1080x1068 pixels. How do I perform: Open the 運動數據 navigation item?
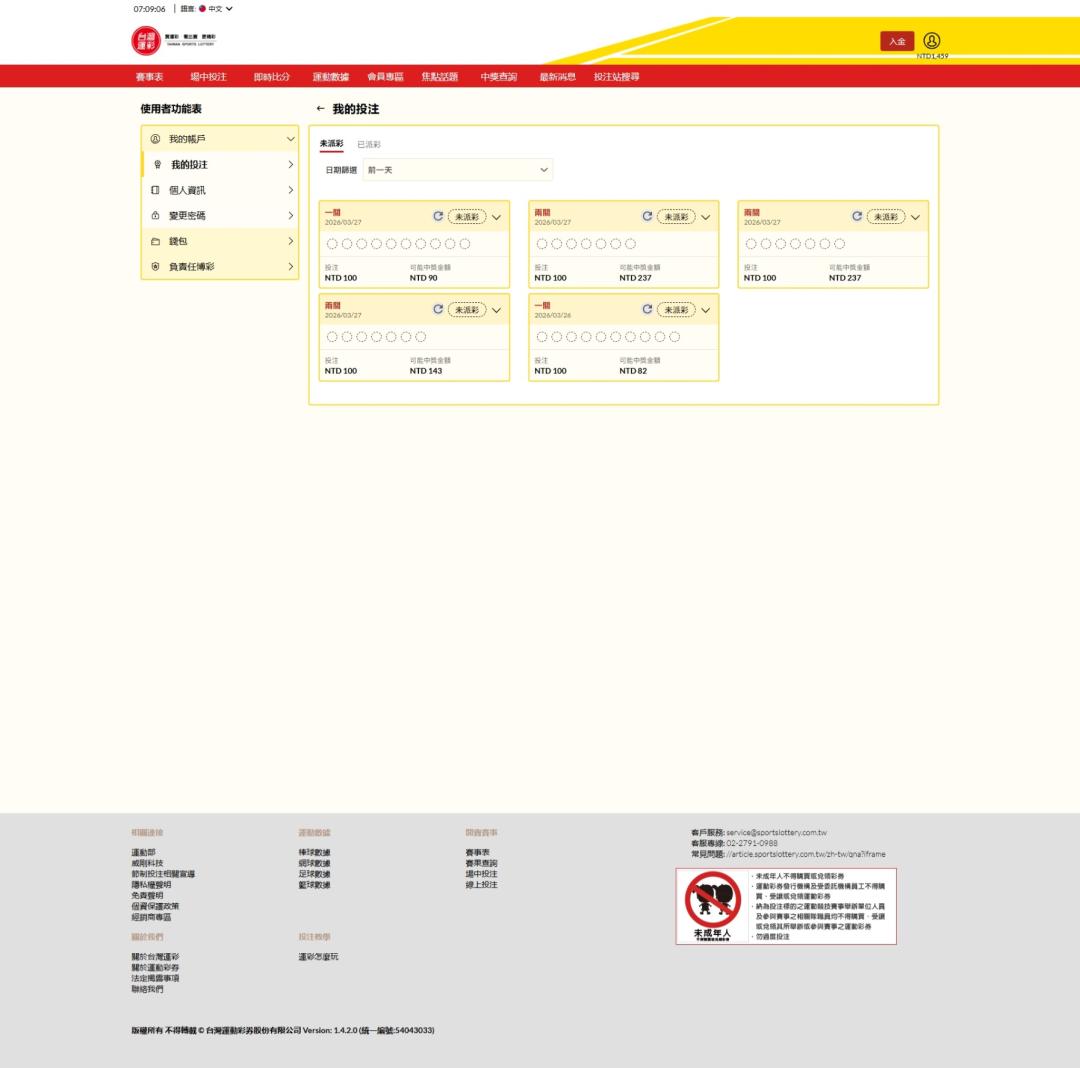[331, 76]
